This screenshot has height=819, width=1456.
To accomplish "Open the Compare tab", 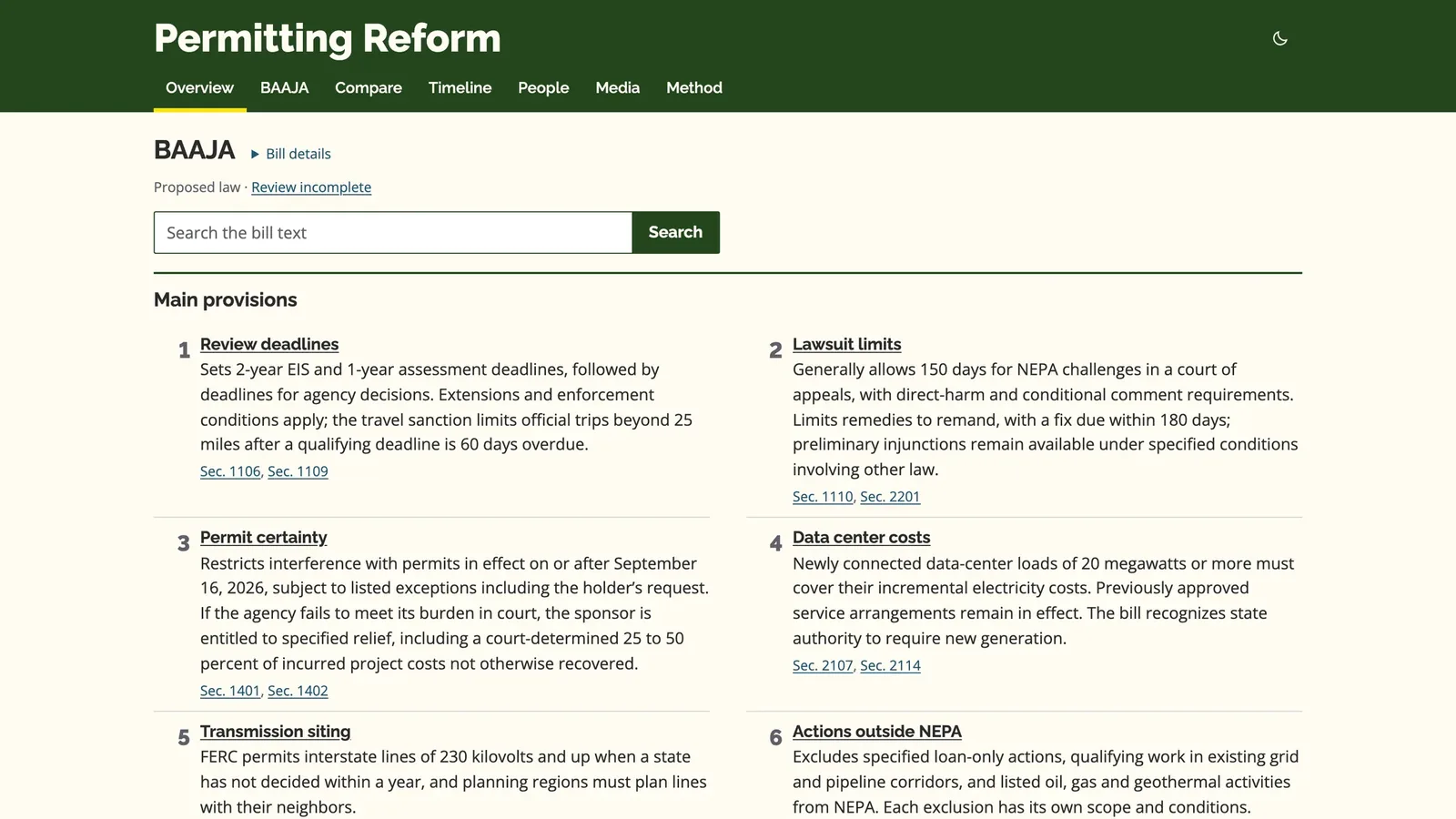I will pos(368,87).
